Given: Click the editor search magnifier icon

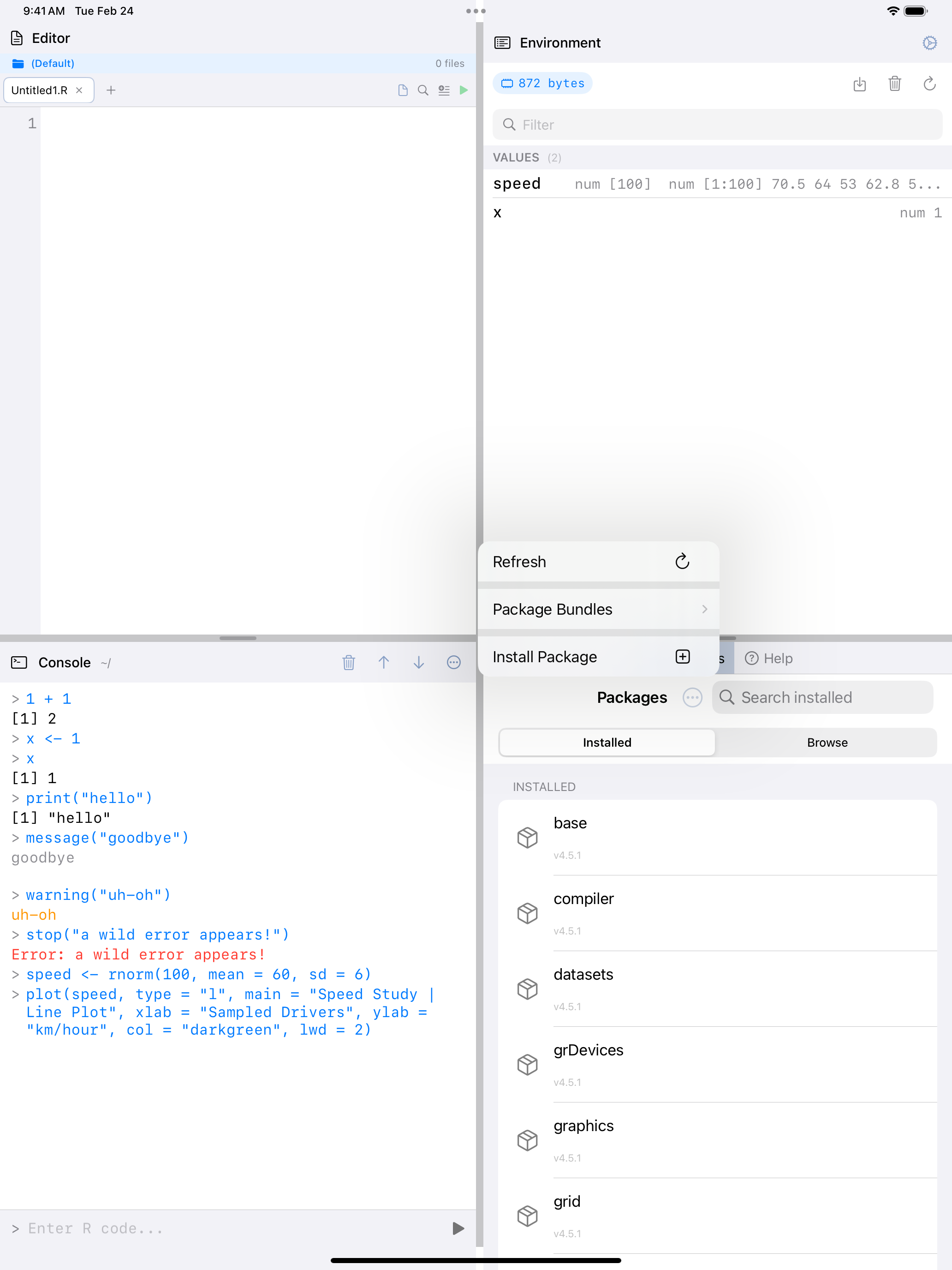Looking at the screenshot, I should pos(423,90).
